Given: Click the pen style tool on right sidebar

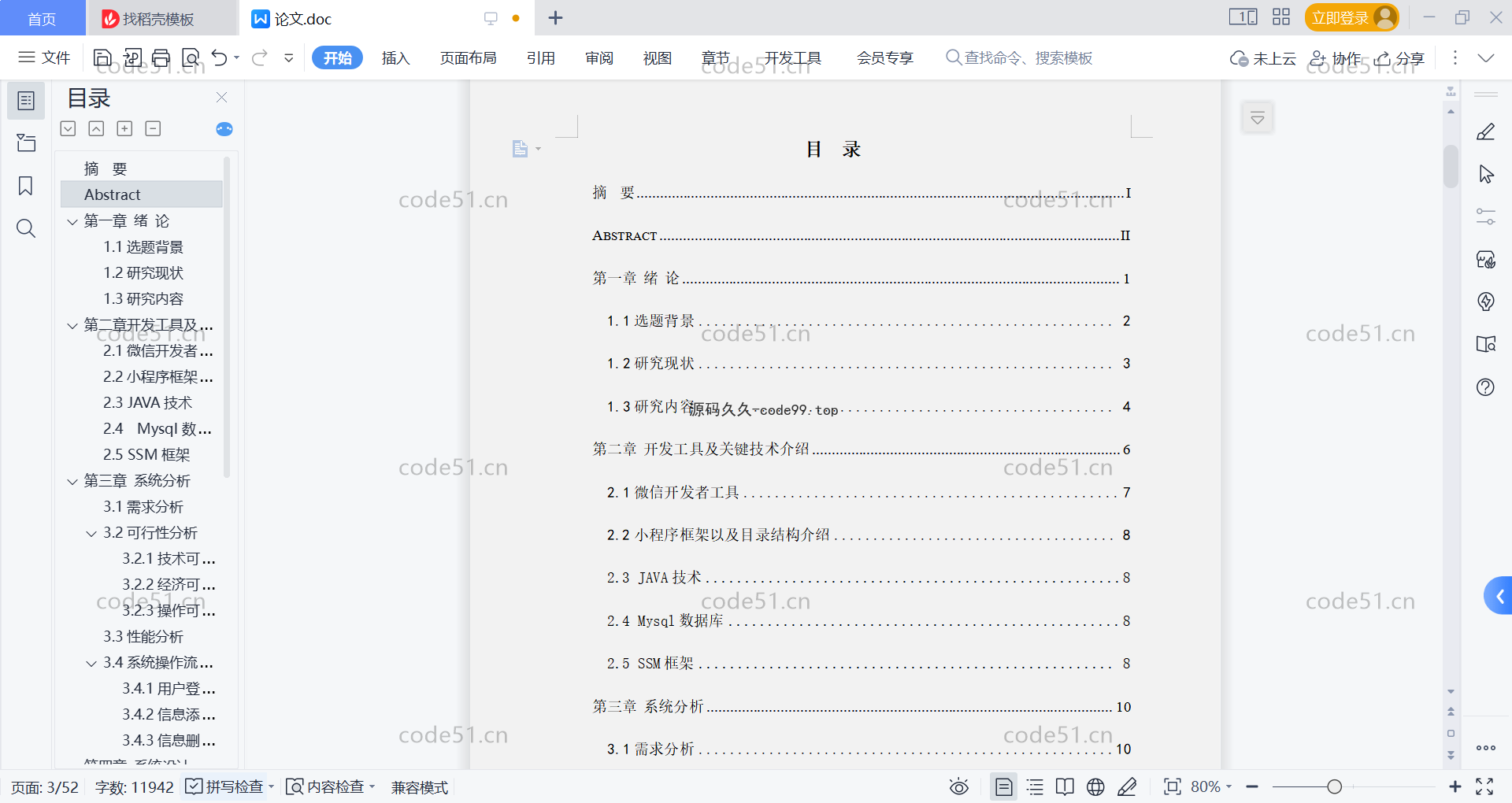Looking at the screenshot, I should pyautogui.click(x=1486, y=131).
